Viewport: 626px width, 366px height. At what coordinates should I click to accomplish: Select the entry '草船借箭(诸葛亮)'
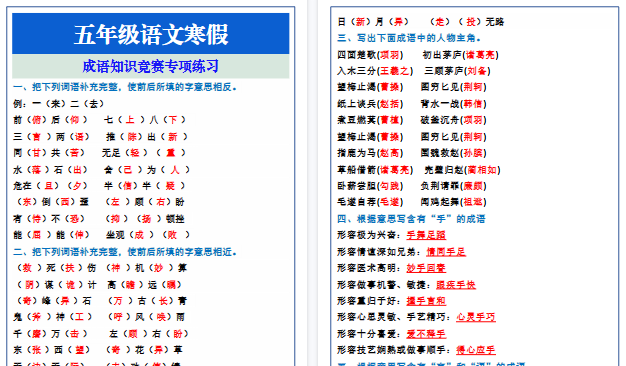[375, 170]
